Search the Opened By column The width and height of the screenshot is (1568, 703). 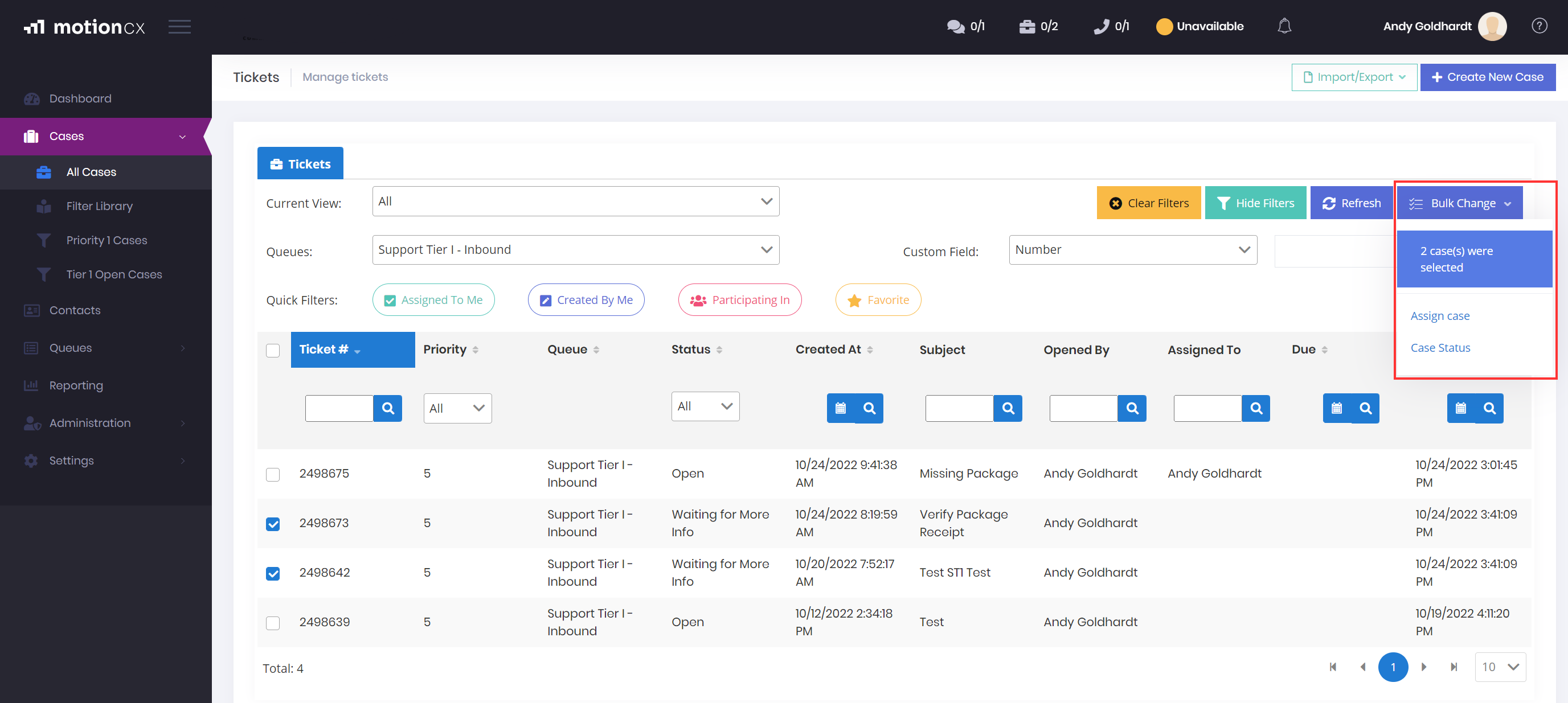click(x=1132, y=408)
